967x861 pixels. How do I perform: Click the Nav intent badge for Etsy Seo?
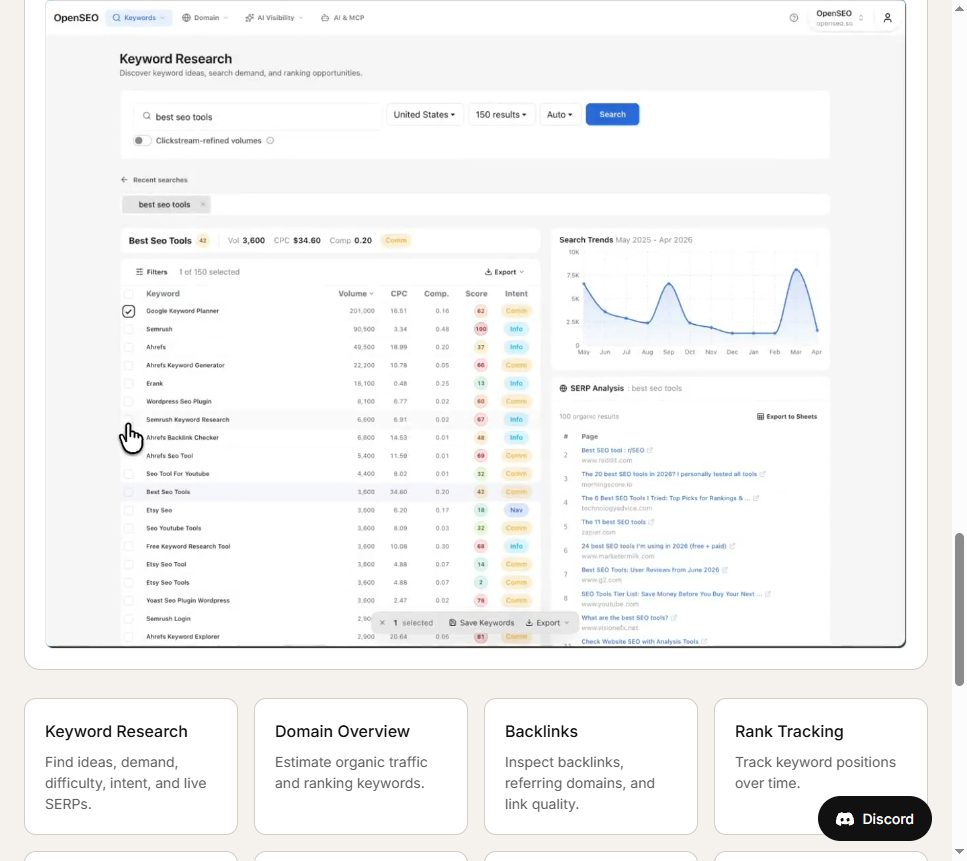pos(516,510)
